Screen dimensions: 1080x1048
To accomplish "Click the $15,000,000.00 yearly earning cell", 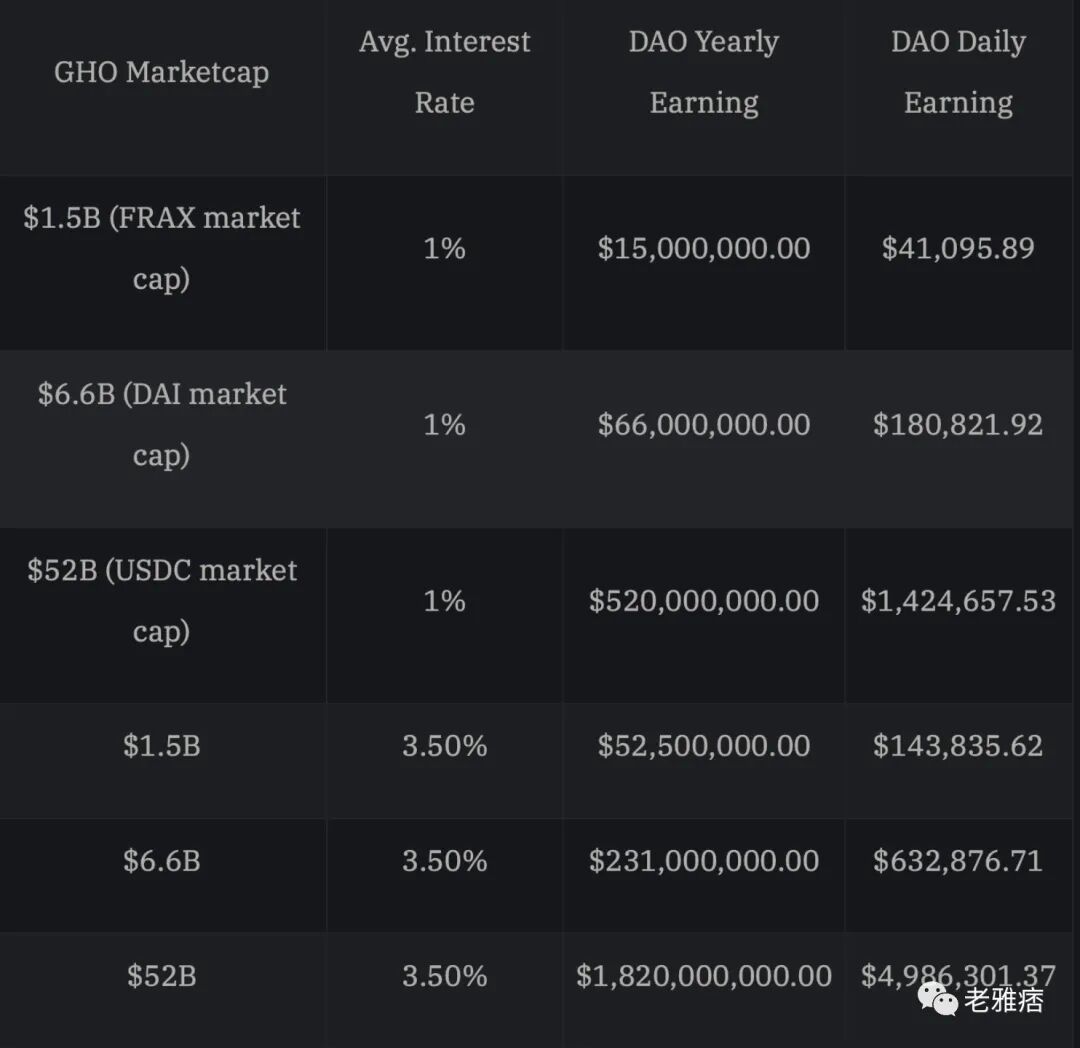I will tap(703, 248).
